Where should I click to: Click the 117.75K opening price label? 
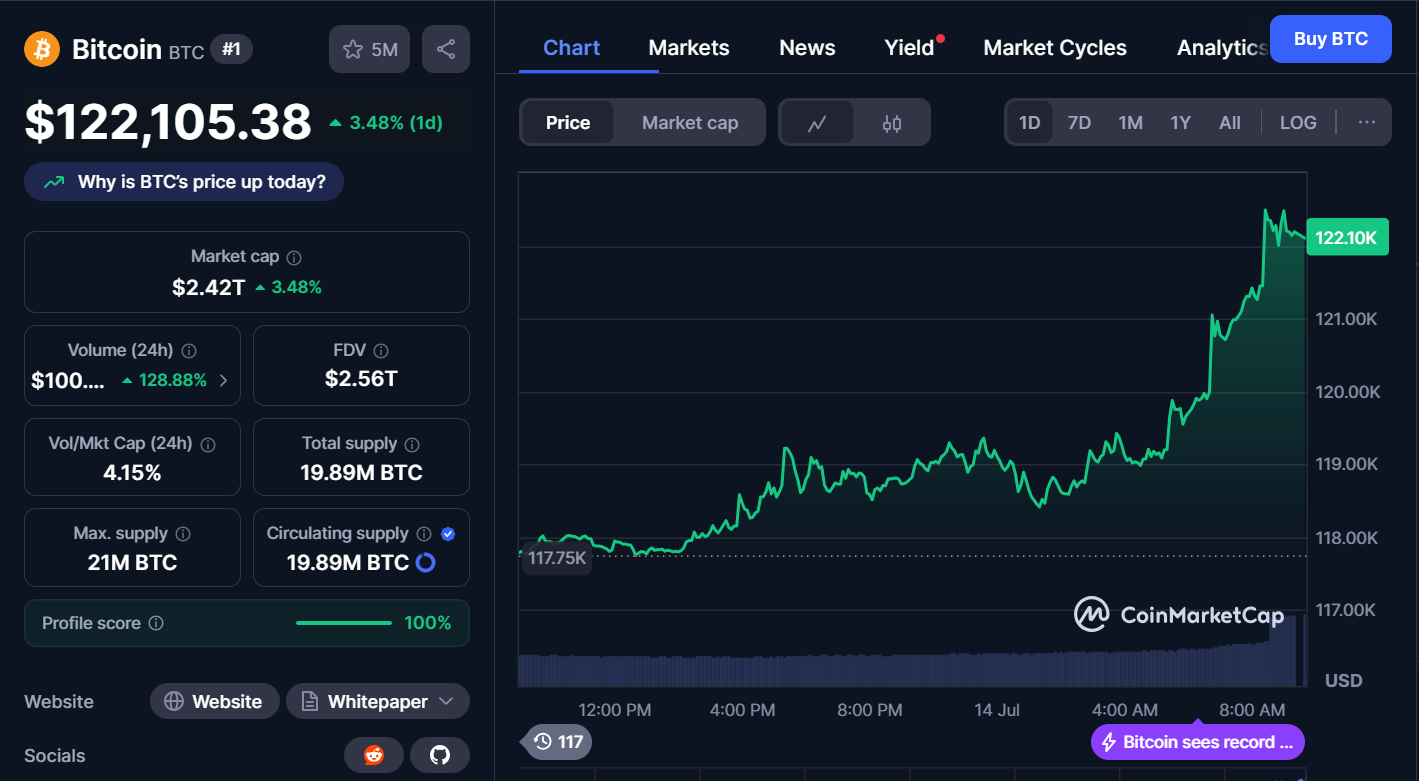pyautogui.click(x=557, y=558)
